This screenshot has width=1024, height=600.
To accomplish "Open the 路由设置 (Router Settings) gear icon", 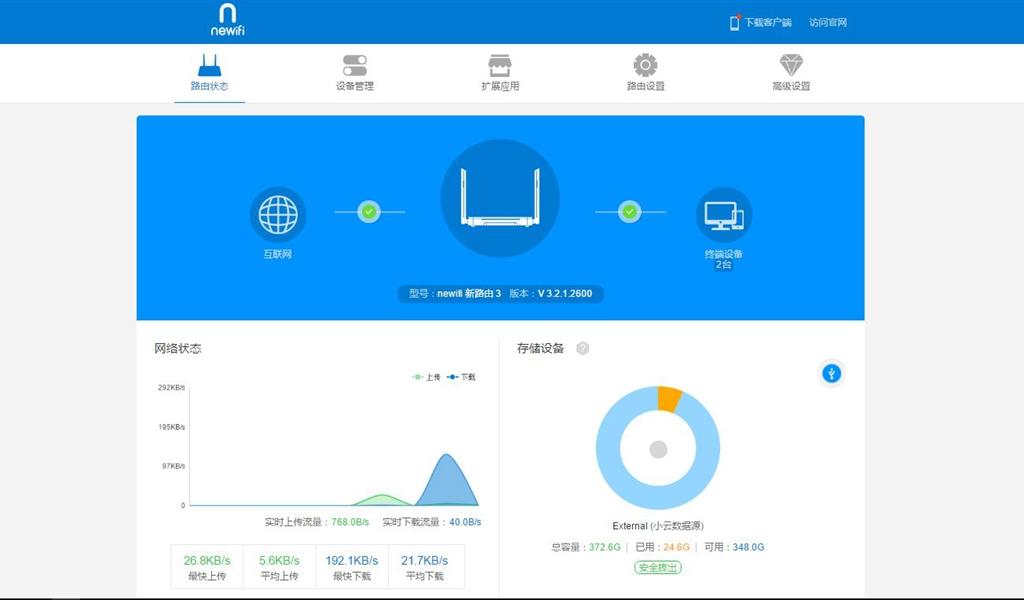I will pyautogui.click(x=643, y=73).
